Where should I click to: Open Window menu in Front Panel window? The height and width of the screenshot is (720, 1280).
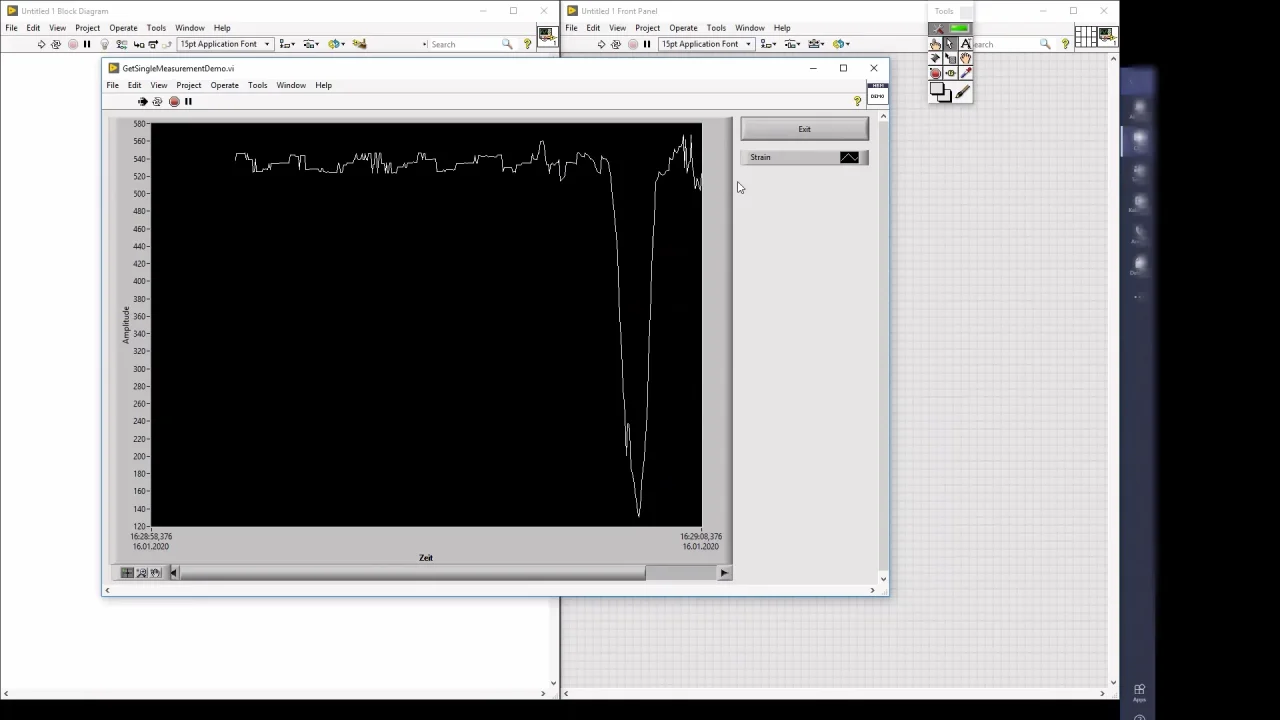pyautogui.click(x=749, y=28)
